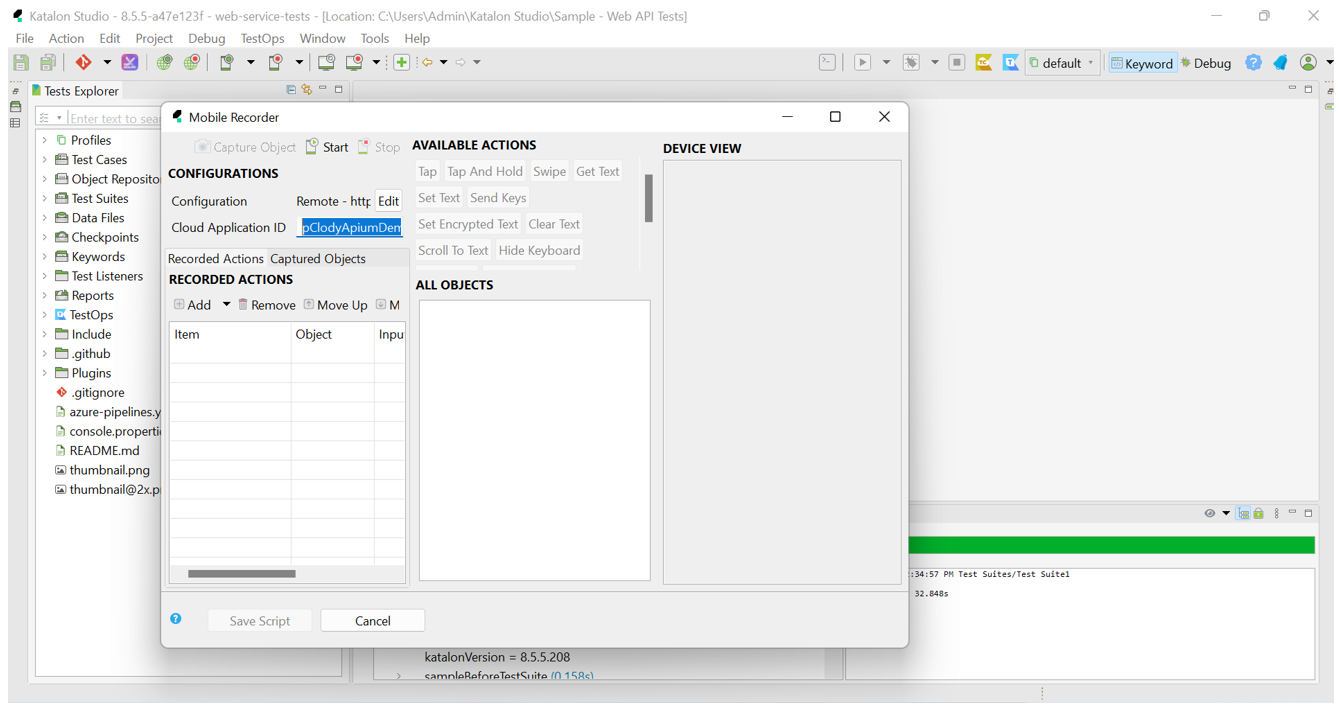Click the Start recording button
The width and height of the screenshot is (1339, 708).
[x=327, y=147]
